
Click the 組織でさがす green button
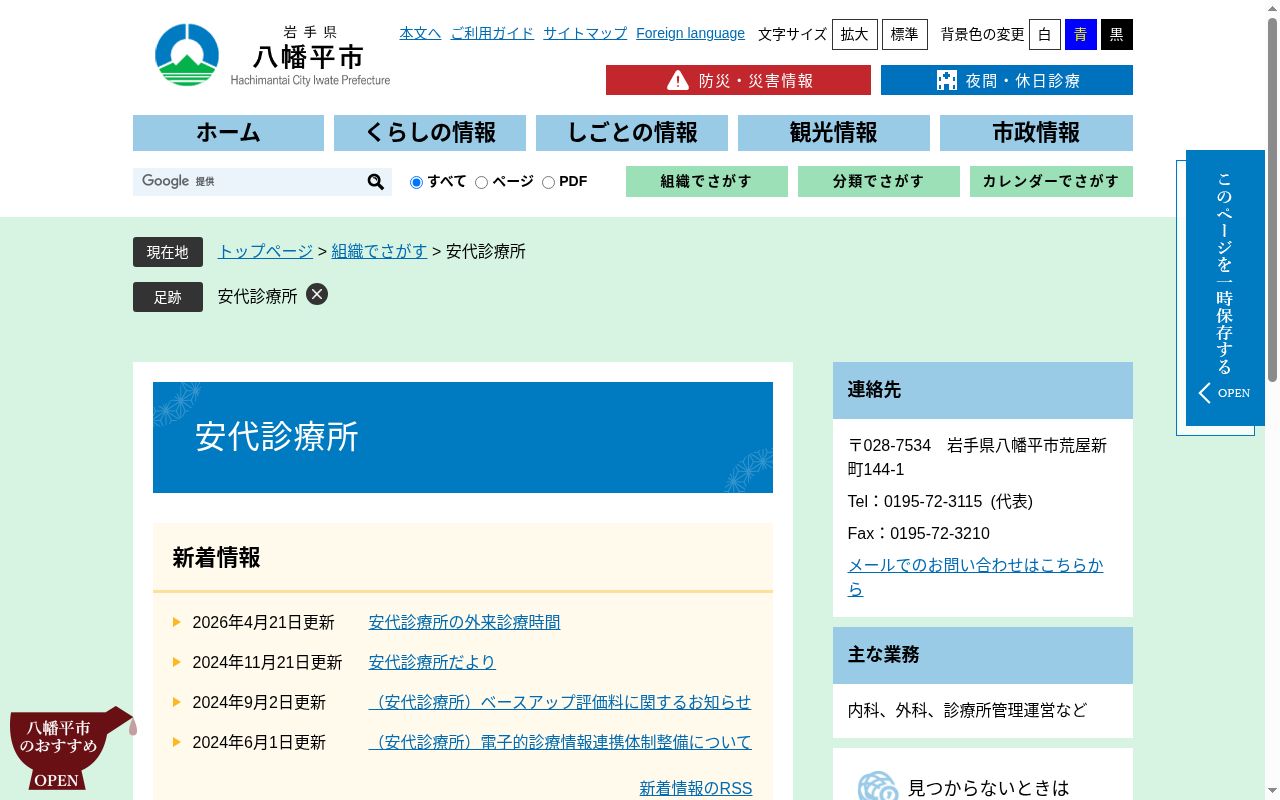707,181
